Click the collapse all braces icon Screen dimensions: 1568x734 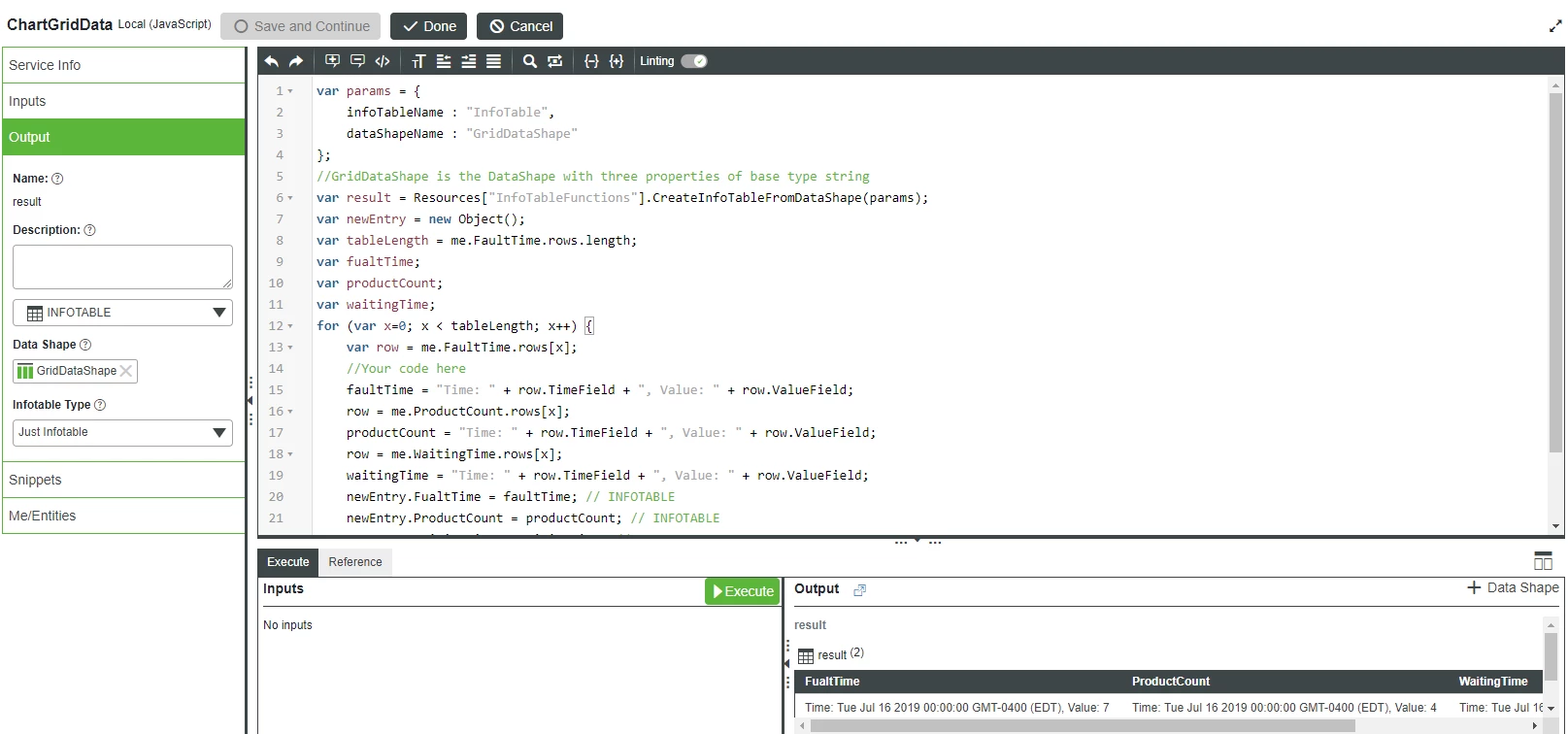(x=591, y=61)
